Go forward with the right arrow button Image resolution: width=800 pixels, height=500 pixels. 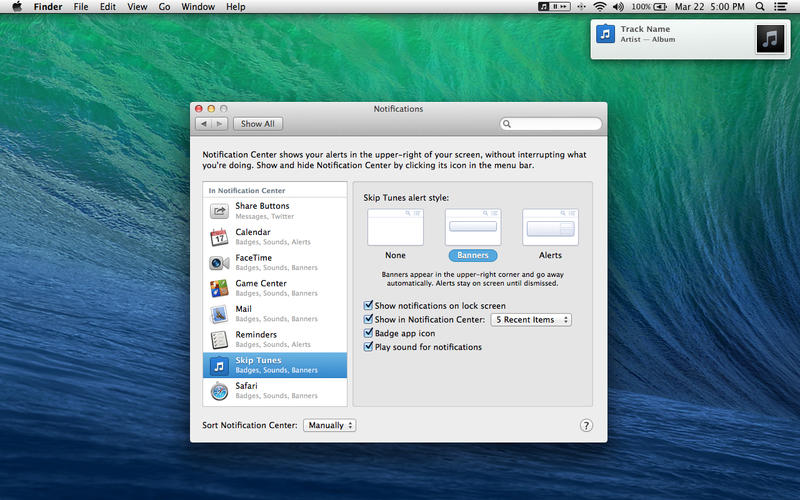click(219, 123)
